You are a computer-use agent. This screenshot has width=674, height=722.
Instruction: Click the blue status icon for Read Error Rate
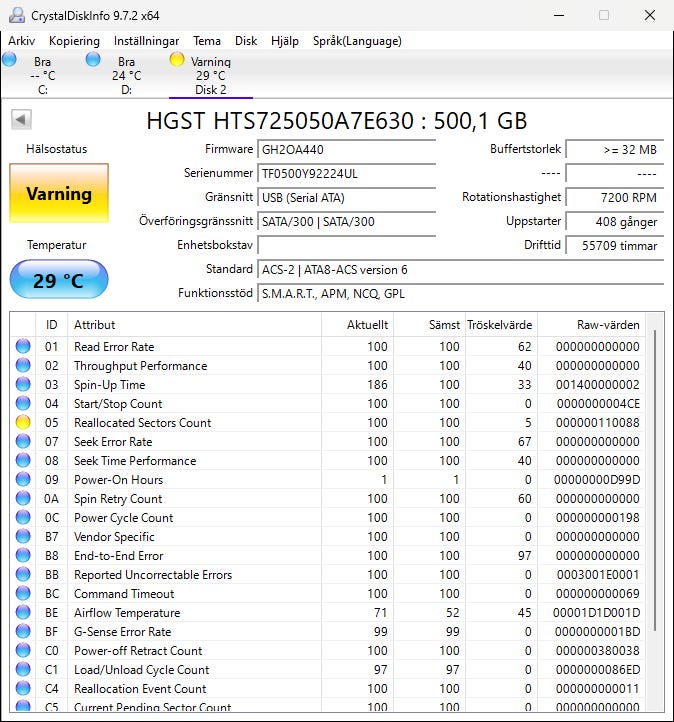(23, 347)
